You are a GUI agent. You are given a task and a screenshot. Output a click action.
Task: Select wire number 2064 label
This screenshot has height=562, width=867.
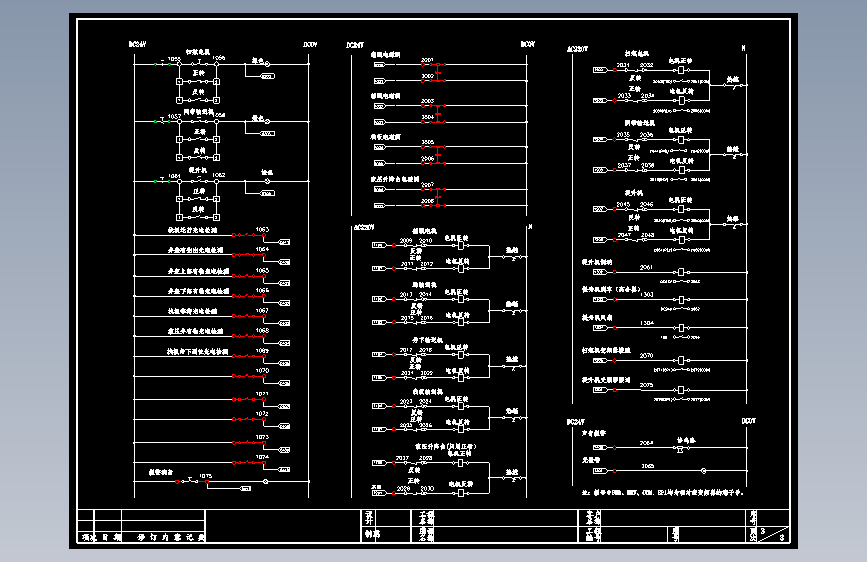coord(646,443)
